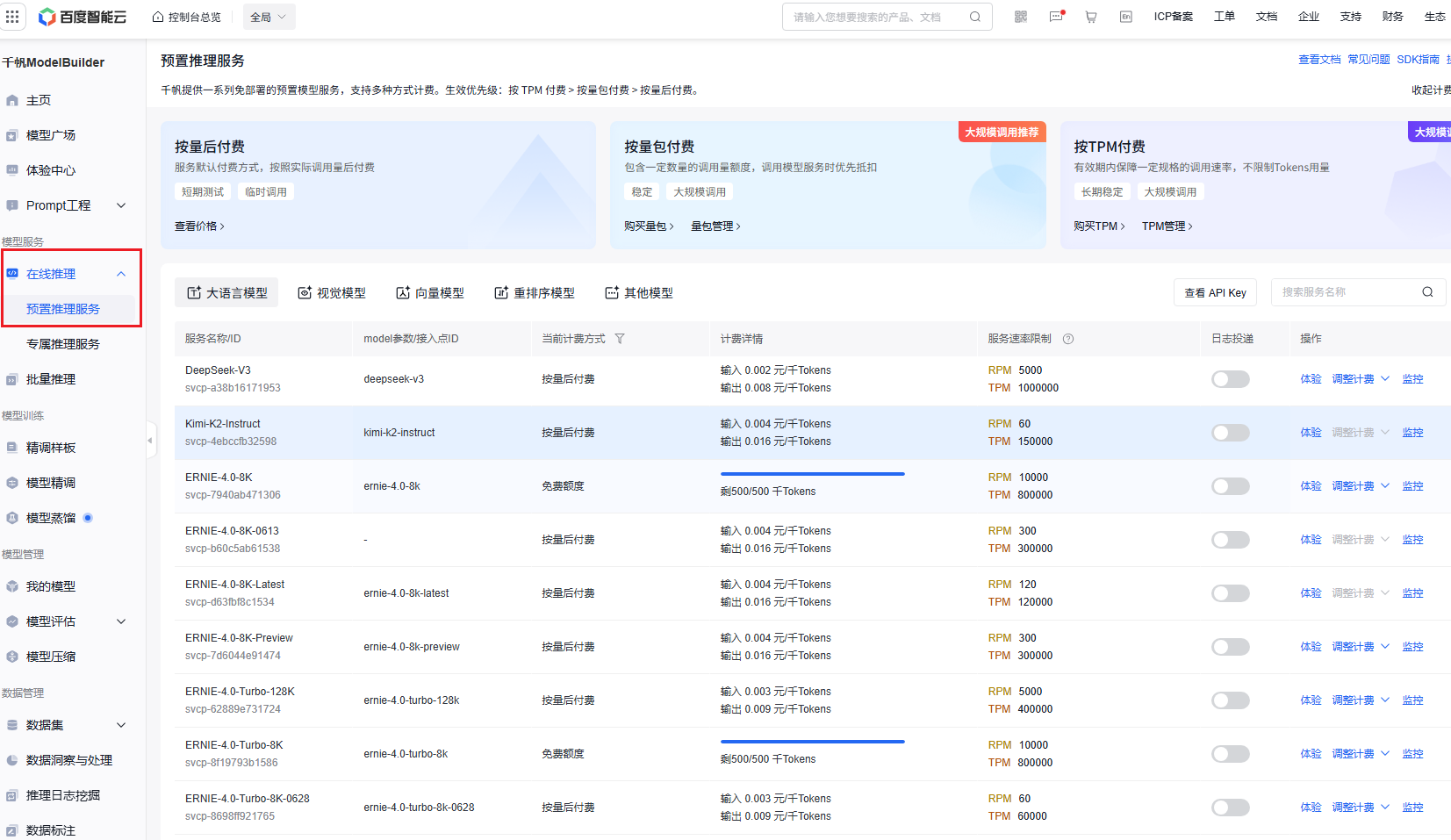Toggle log delivery for ERNIE-4.0-8K-0613
The width and height of the screenshot is (1451, 840).
(x=1231, y=540)
